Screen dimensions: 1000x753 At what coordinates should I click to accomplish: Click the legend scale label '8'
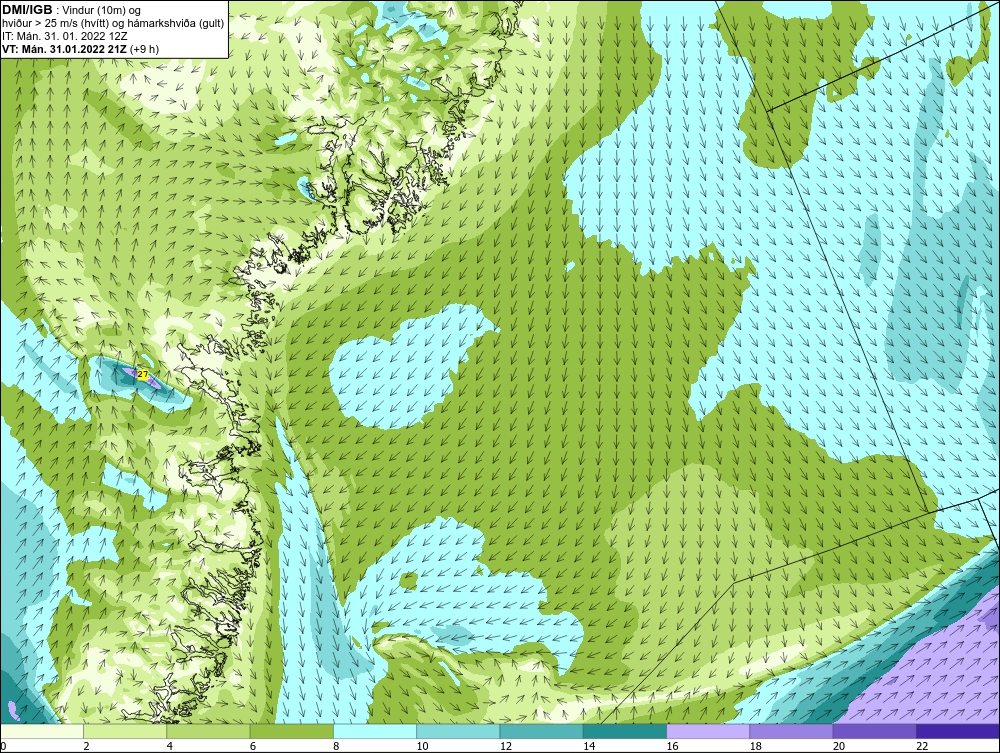(x=337, y=747)
